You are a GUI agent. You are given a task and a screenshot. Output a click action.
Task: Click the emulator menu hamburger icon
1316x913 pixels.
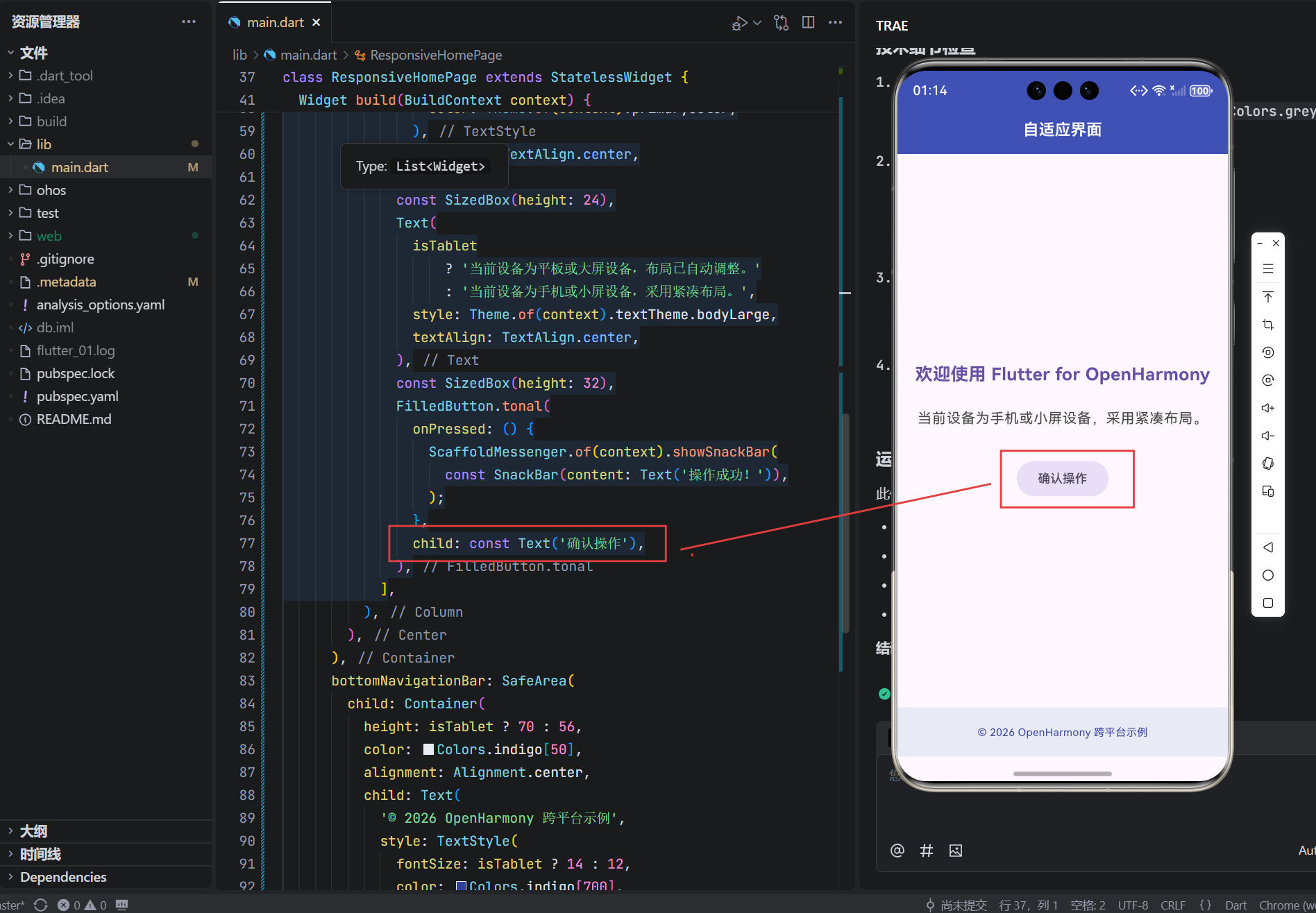(x=1267, y=268)
